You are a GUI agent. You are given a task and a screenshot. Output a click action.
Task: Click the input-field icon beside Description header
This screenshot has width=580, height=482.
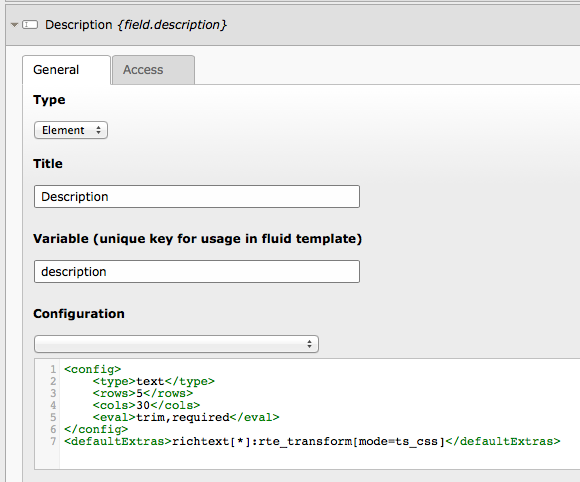pos(30,25)
